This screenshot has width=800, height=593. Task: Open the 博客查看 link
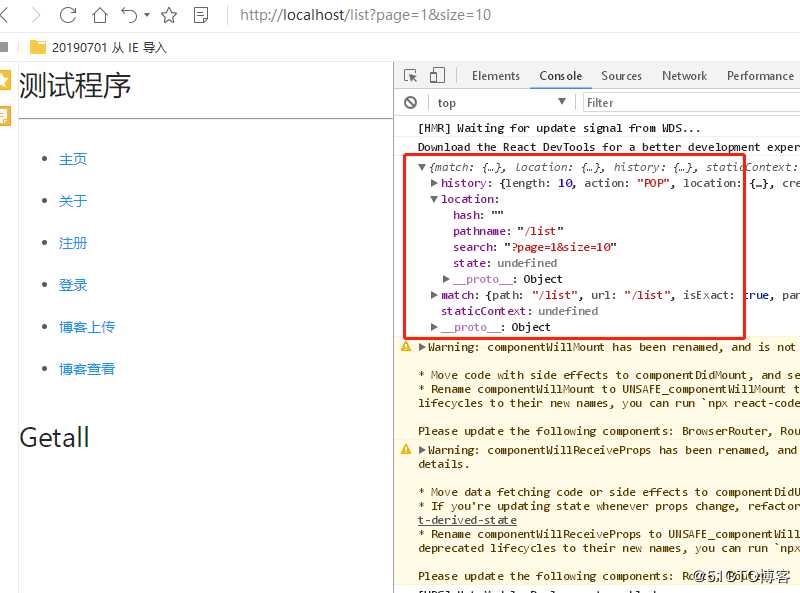click(x=87, y=369)
